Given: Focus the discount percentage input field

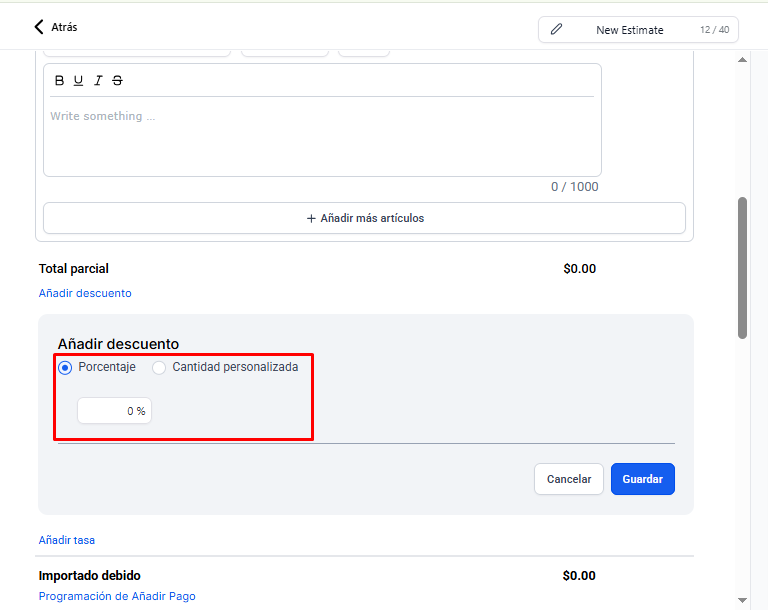Looking at the screenshot, I should [115, 411].
